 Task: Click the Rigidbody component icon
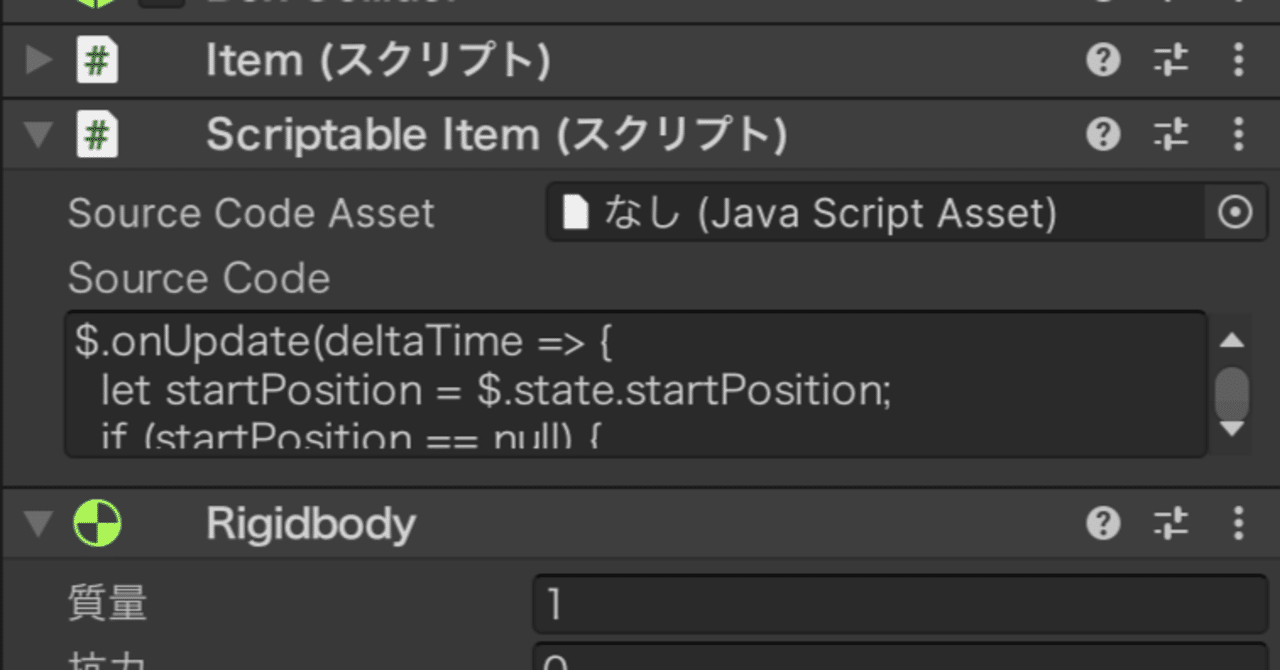(x=97, y=524)
